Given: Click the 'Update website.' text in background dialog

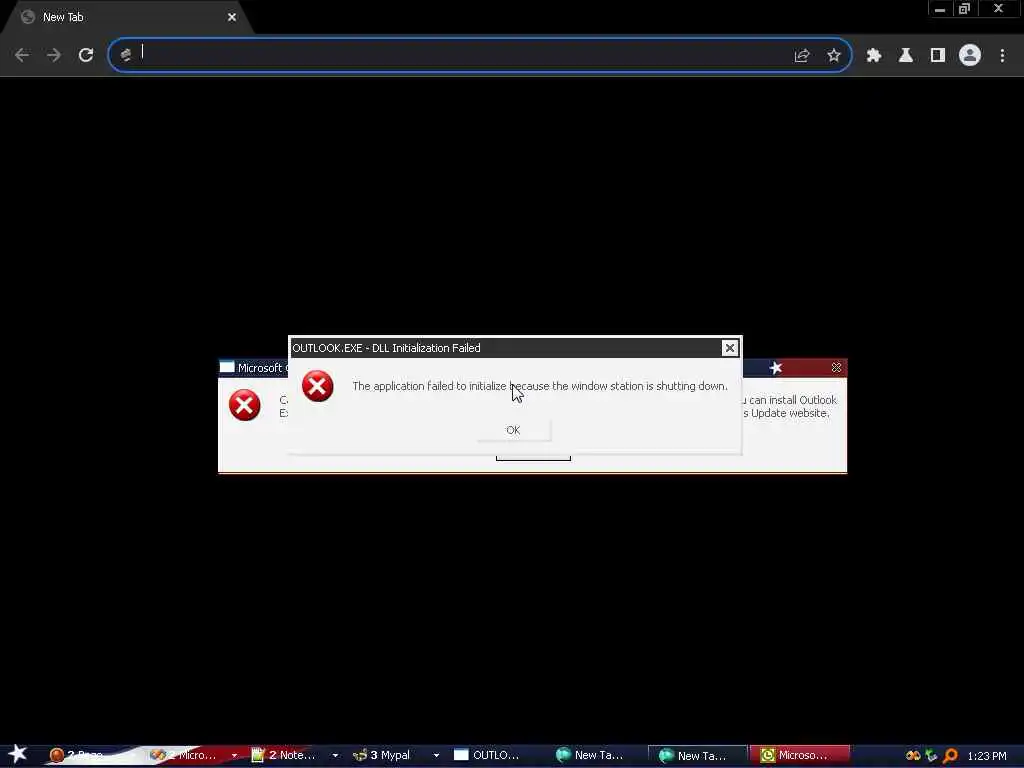Looking at the screenshot, I should click(790, 413).
